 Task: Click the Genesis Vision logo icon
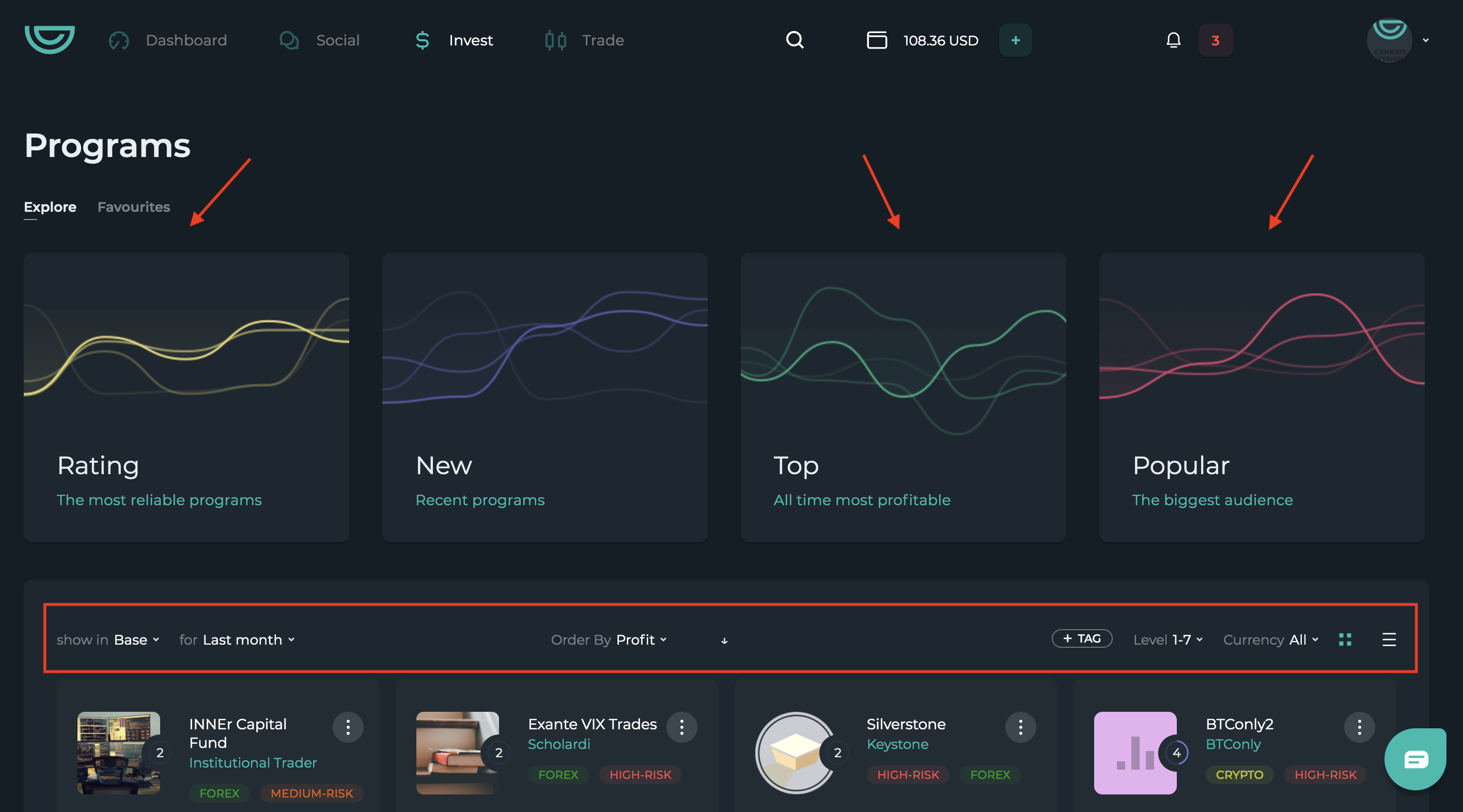pyautogui.click(x=50, y=39)
